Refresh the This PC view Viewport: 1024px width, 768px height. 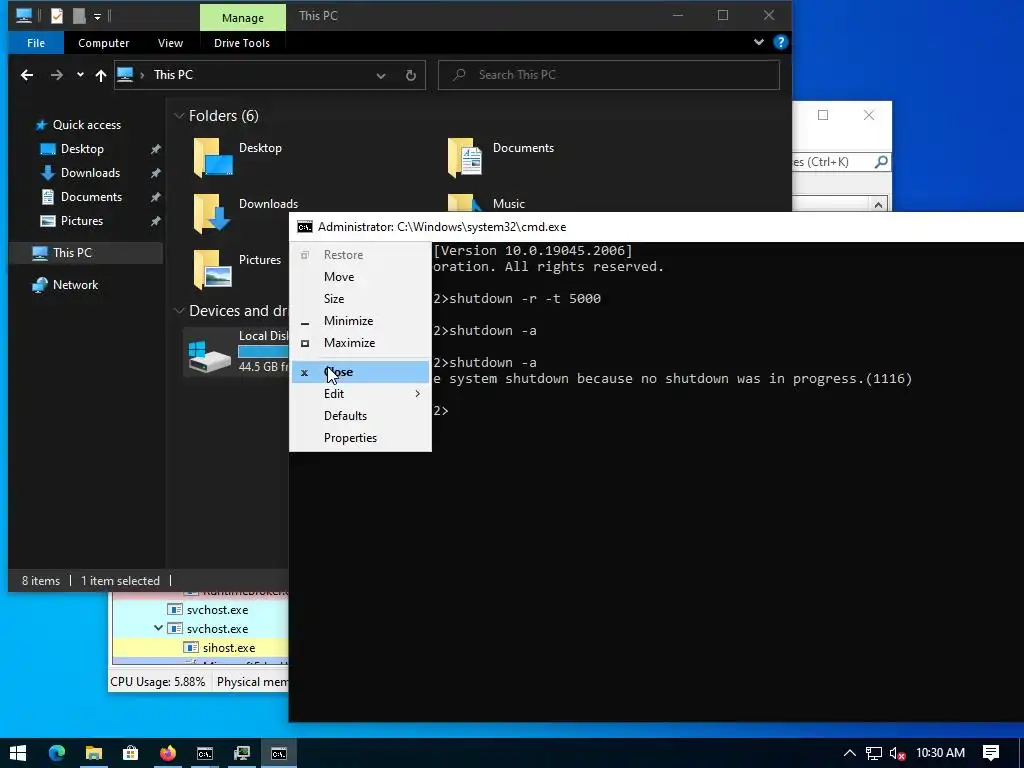tap(410, 76)
